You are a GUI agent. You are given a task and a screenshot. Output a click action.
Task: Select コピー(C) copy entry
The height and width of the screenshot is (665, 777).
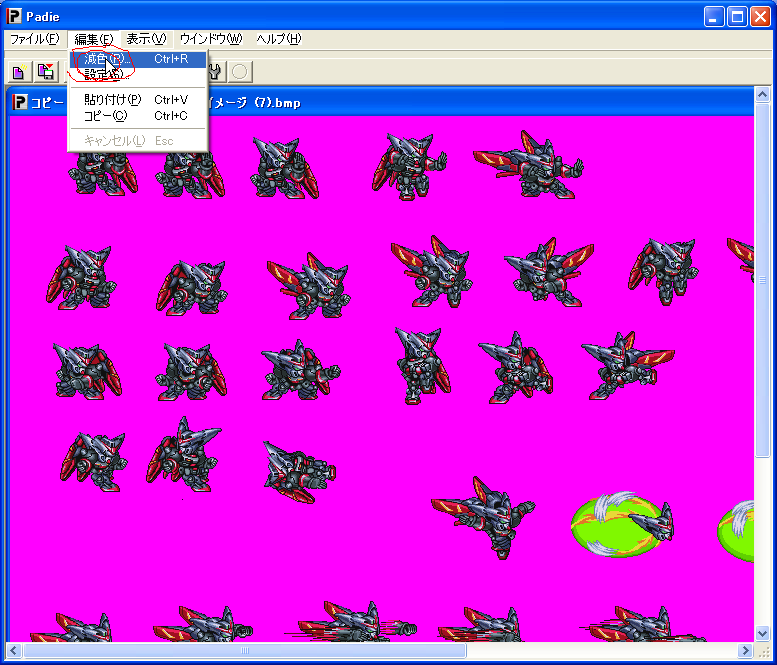(x=137, y=116)
